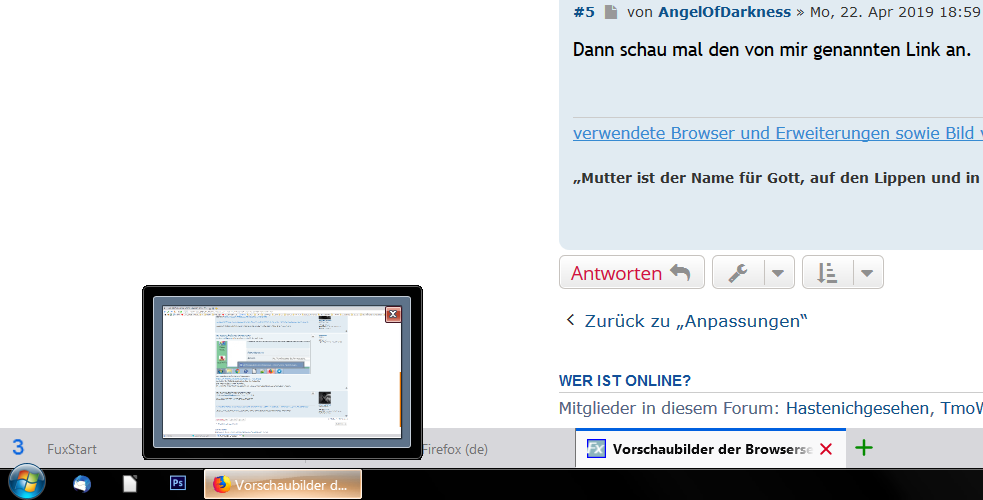Switch to the Firefox (de) tab

(x=455, y=449)
